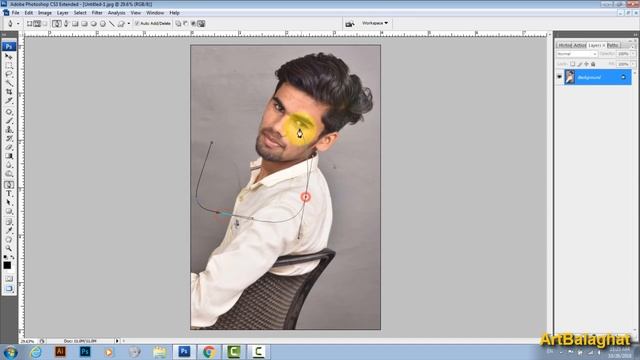Select the Lasso tool
This screenshot has height=360, width=640.
pyautogui.click(x=8, y=74)
